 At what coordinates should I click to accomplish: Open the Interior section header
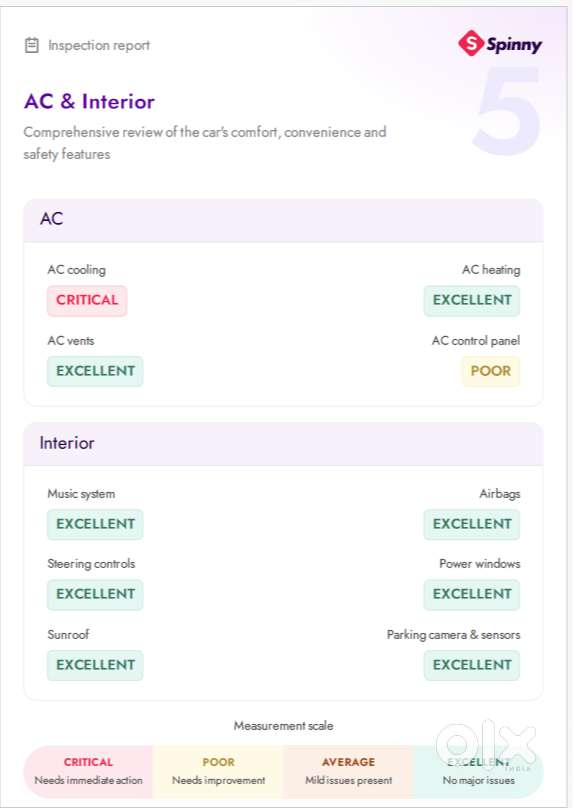coord(283,444)
